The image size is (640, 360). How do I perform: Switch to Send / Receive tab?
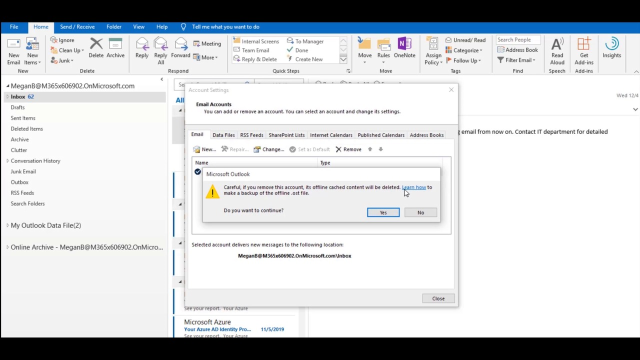pos(77,27)
